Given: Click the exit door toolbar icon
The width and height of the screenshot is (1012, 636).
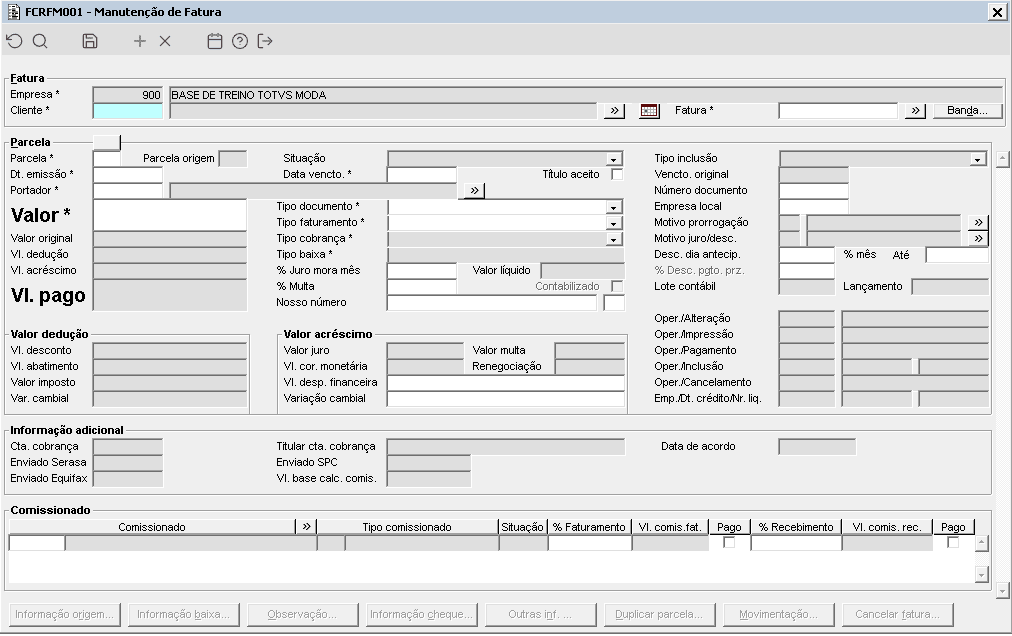Looking at the screenshot, I should [265, 41].
